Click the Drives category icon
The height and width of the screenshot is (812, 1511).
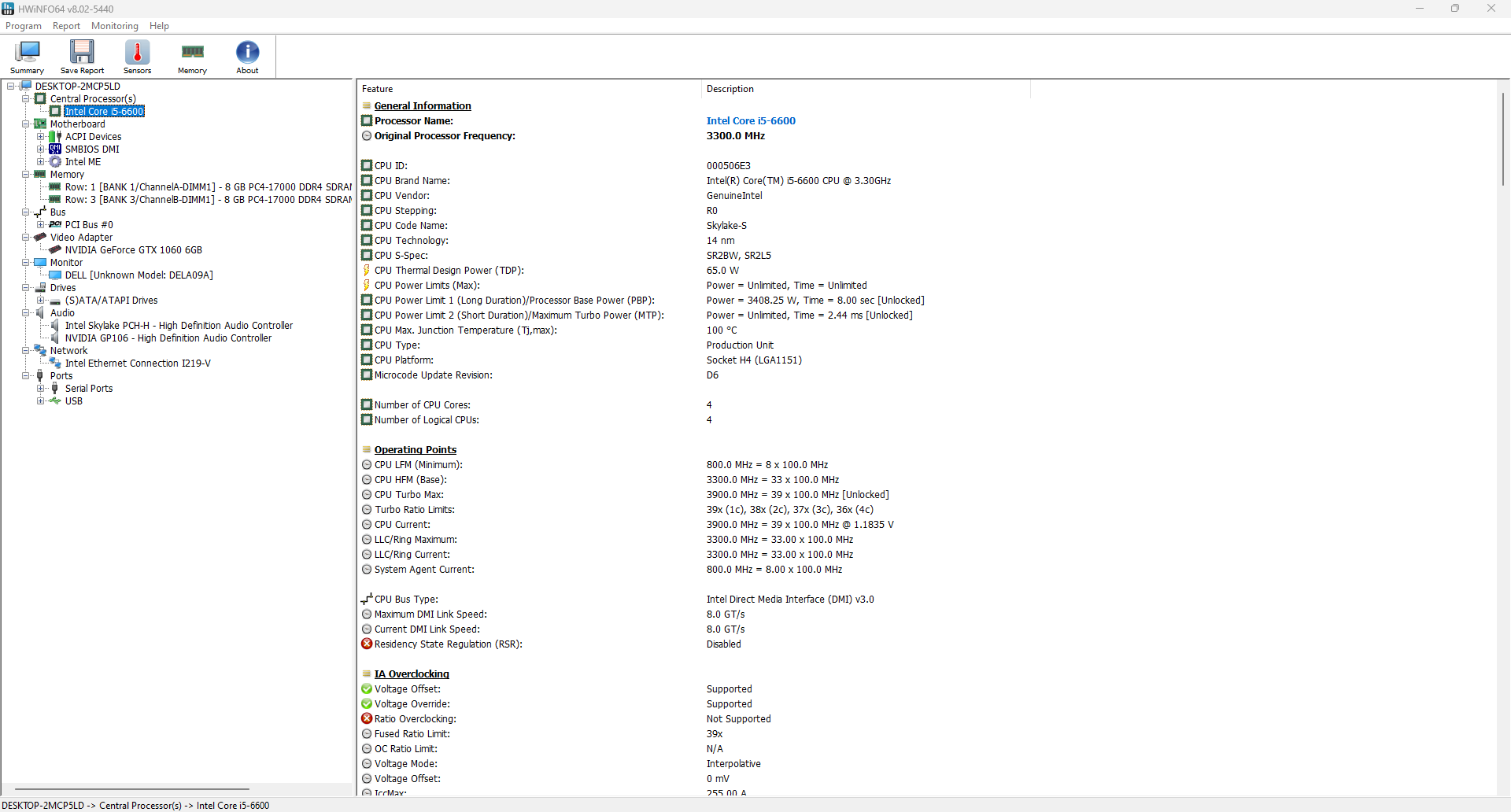pos(40,287)
